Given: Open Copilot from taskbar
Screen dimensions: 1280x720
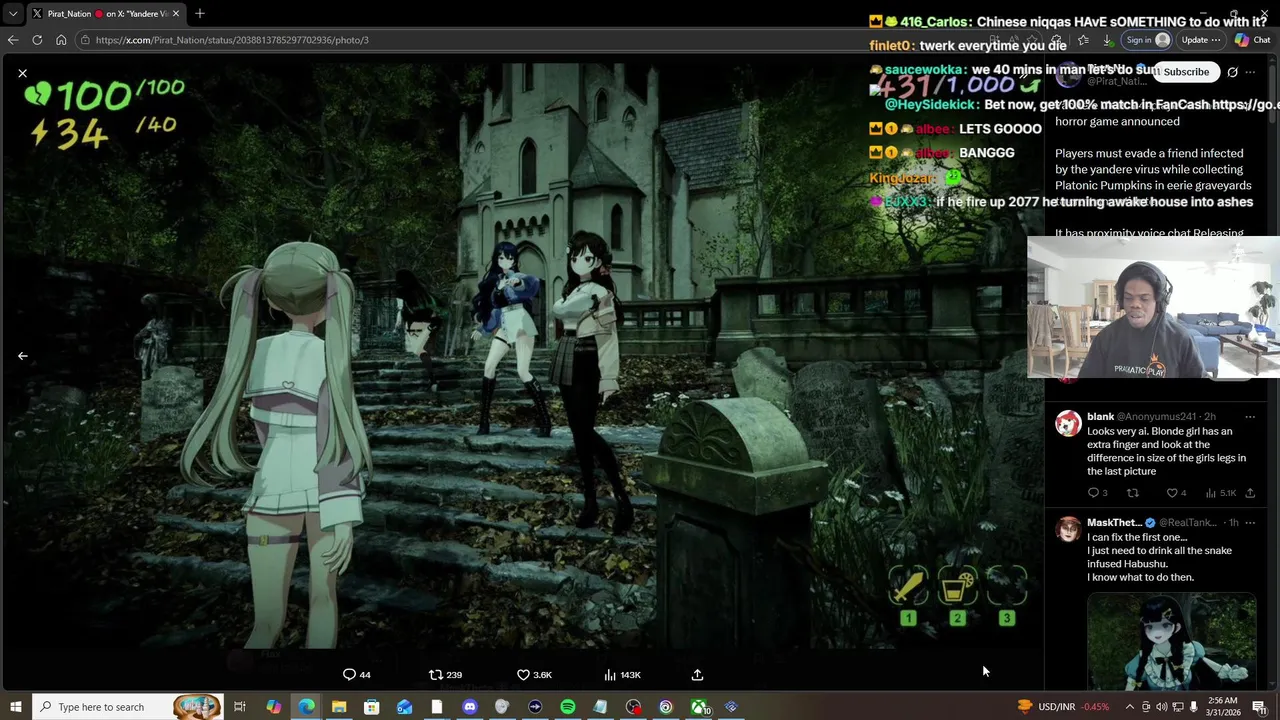Looking at the screenshot, I should click(273, 707).
